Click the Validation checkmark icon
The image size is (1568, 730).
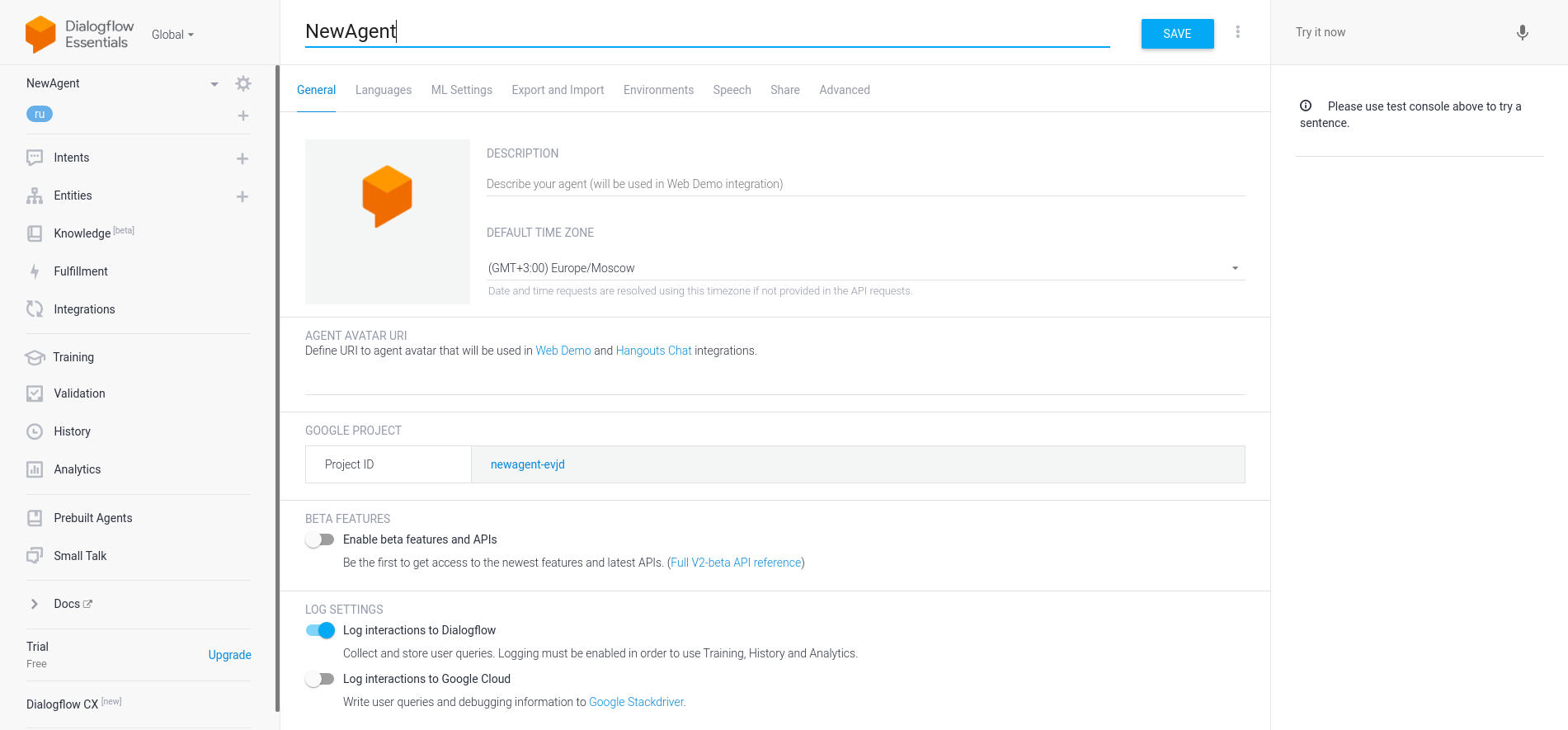[35, 393]
